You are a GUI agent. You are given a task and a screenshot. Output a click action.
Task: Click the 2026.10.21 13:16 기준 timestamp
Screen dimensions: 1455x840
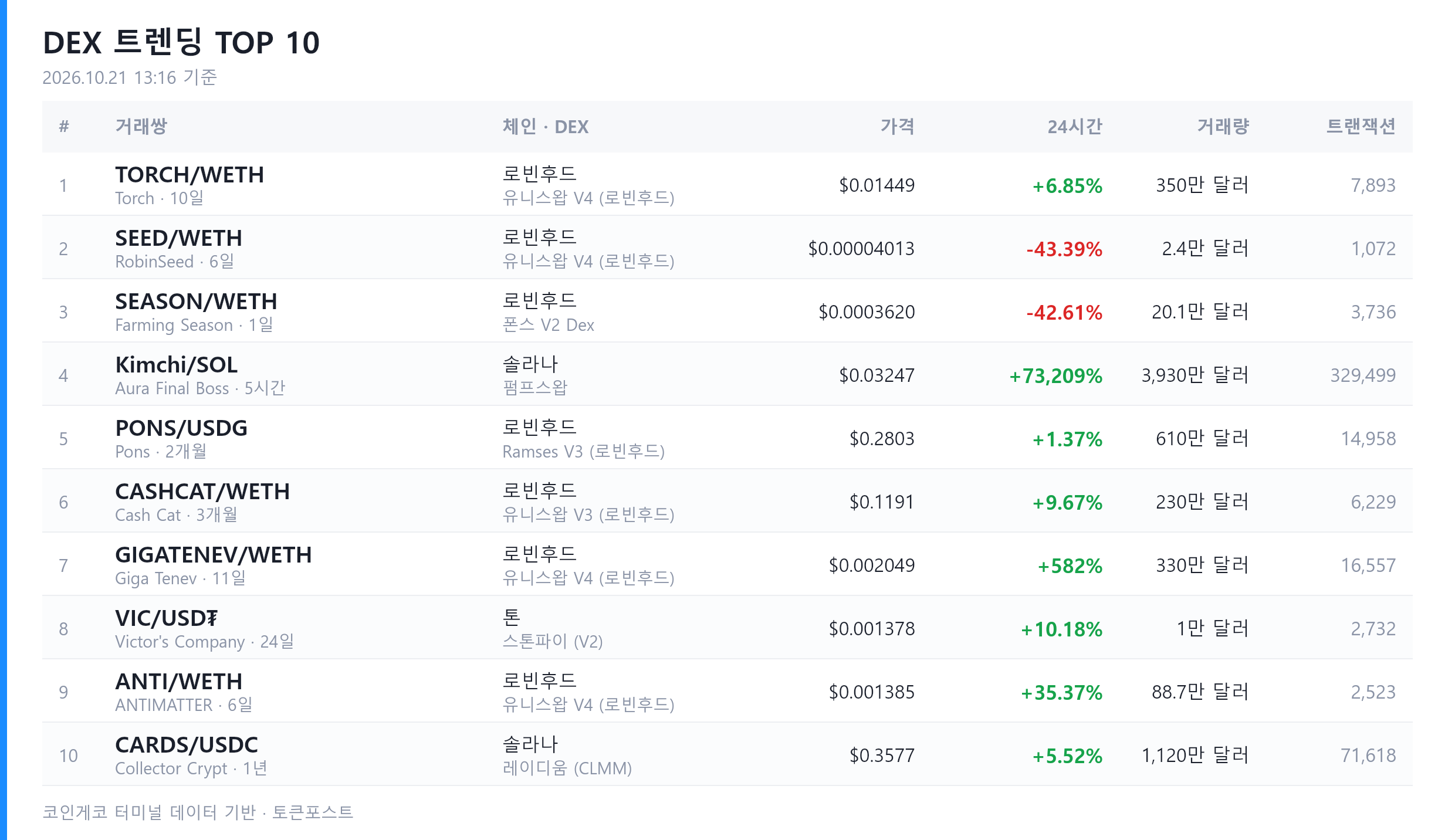pyautogui.click(x=130, y=77)
